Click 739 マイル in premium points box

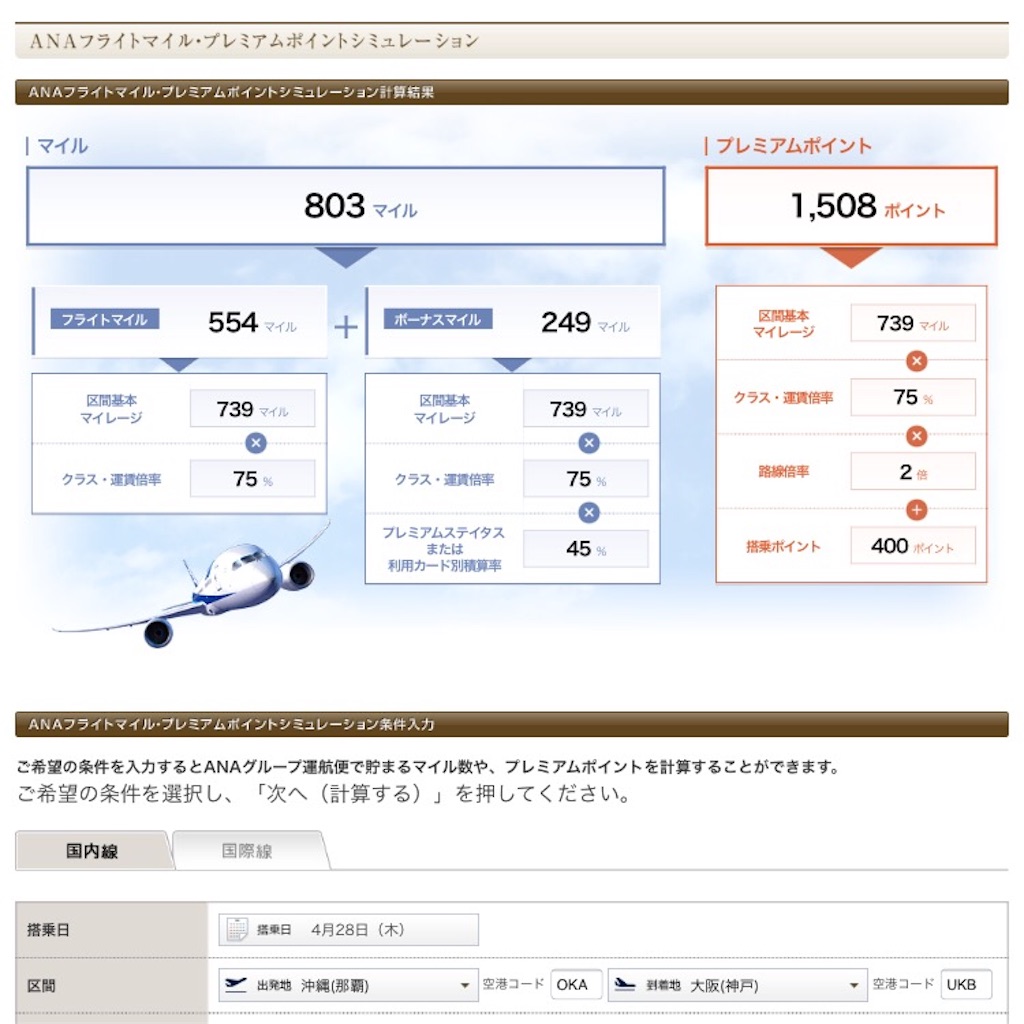[913, 323]
